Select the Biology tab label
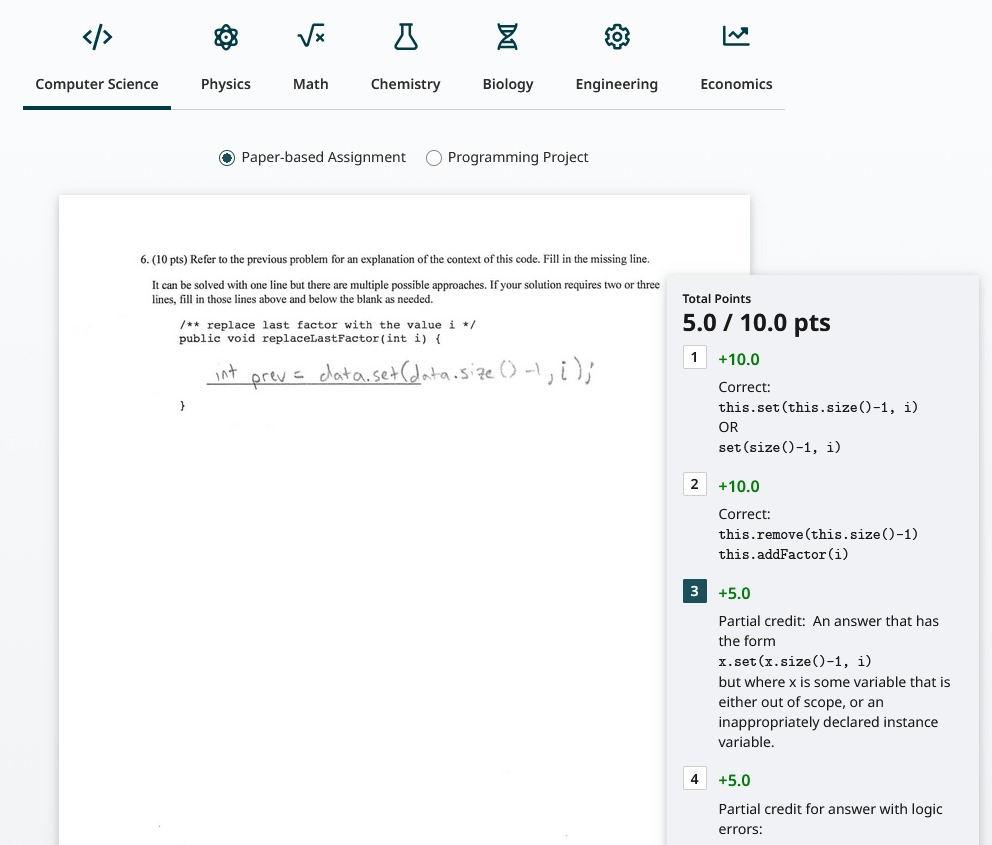992x845 pixels. 508,84
